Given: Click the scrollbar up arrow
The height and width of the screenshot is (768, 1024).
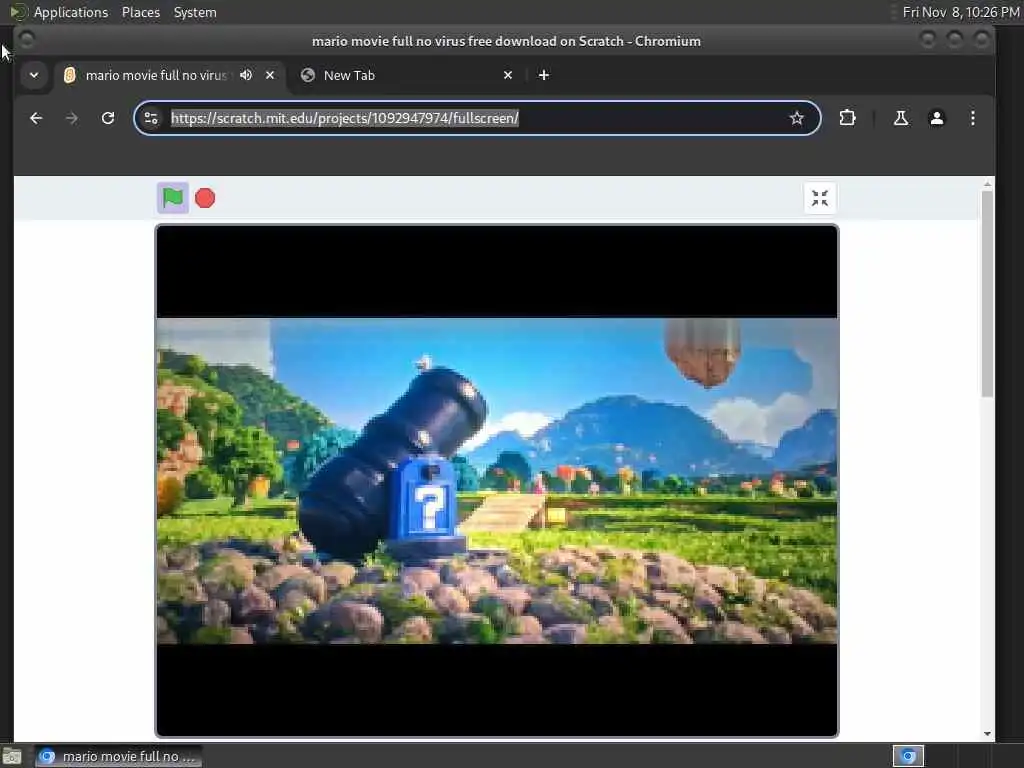Looking at the screenshot, I should [x=987, y=184].
